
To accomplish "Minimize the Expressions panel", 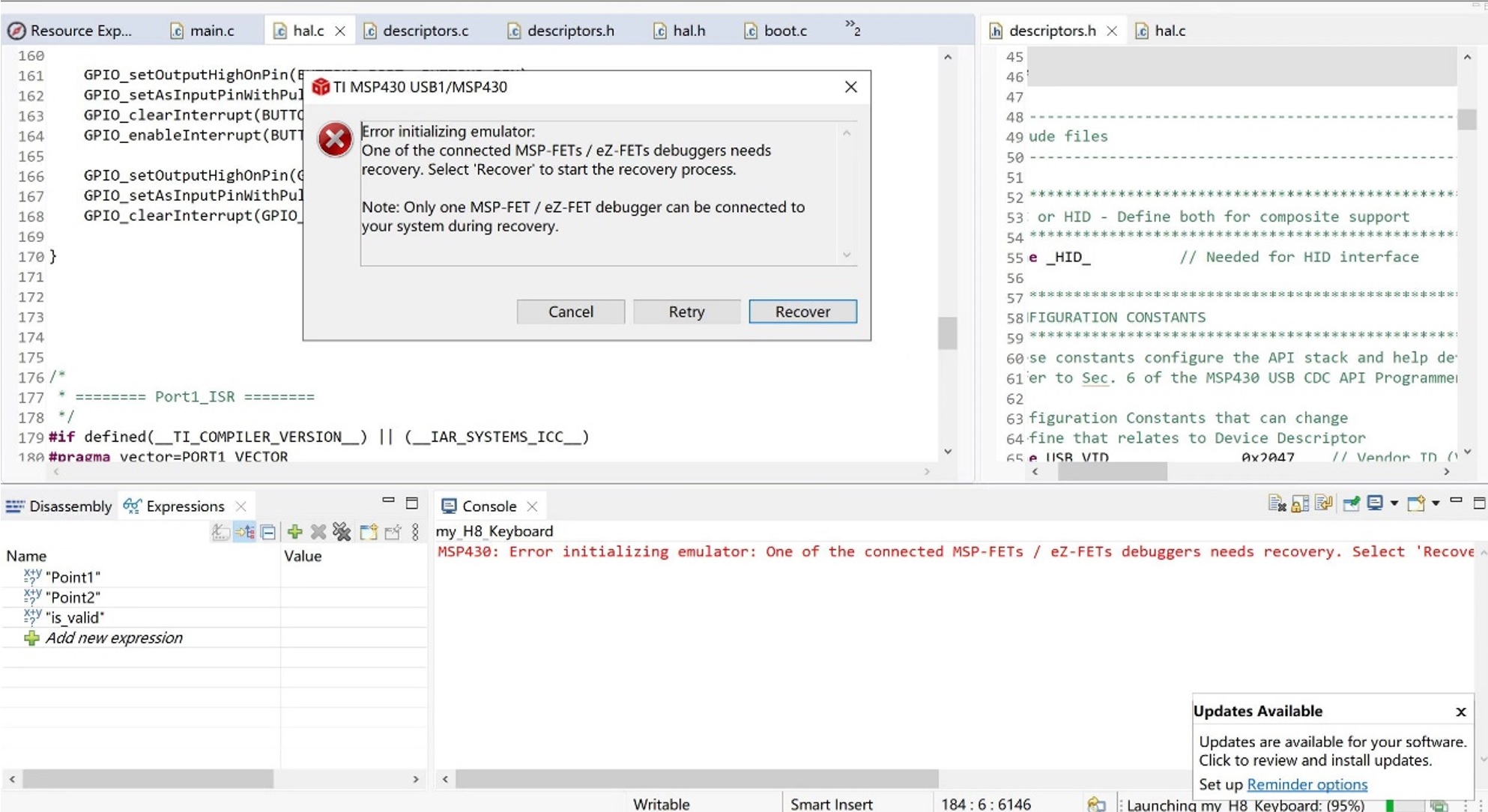I will tap(388, 500).
